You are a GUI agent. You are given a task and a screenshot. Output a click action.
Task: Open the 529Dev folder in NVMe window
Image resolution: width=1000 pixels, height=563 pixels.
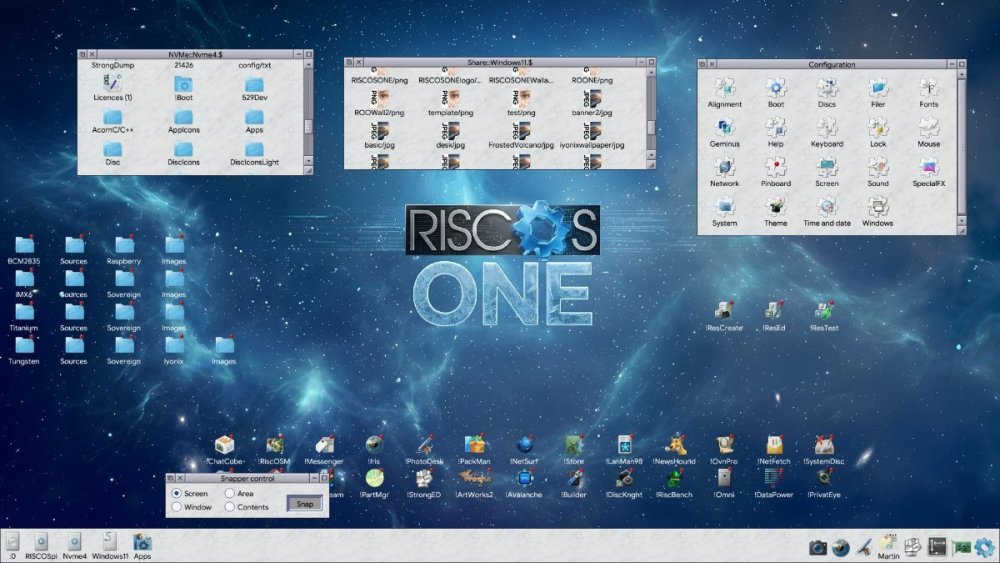click(254, 88)
